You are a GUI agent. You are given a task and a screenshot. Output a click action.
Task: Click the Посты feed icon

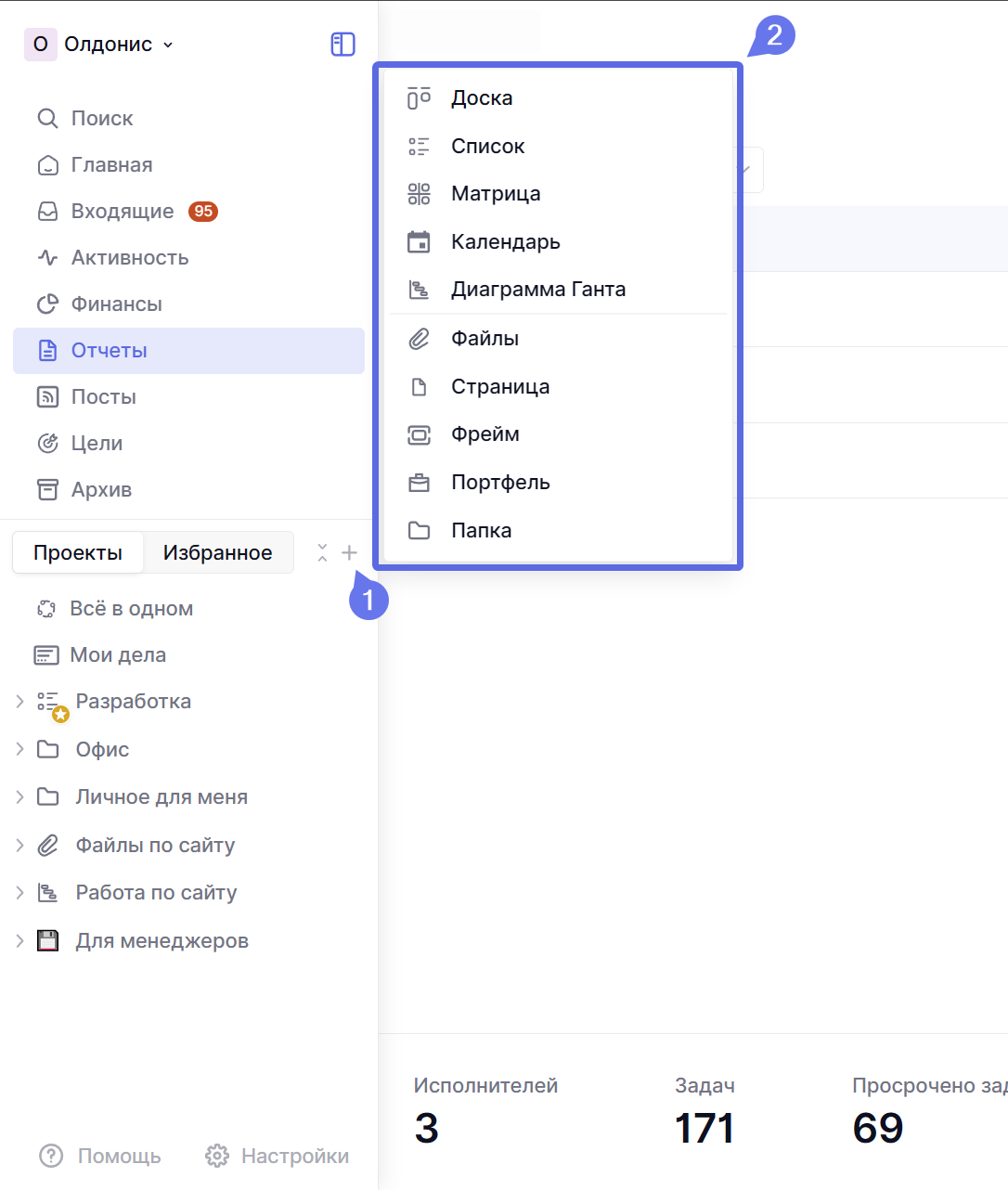[47, 397]
